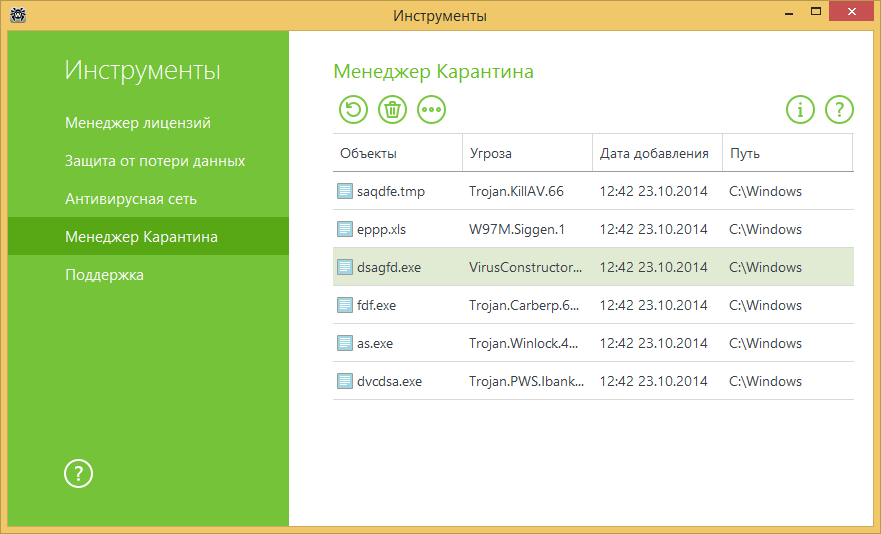Click the file icon next to eppp.xls

click(344, 229)
